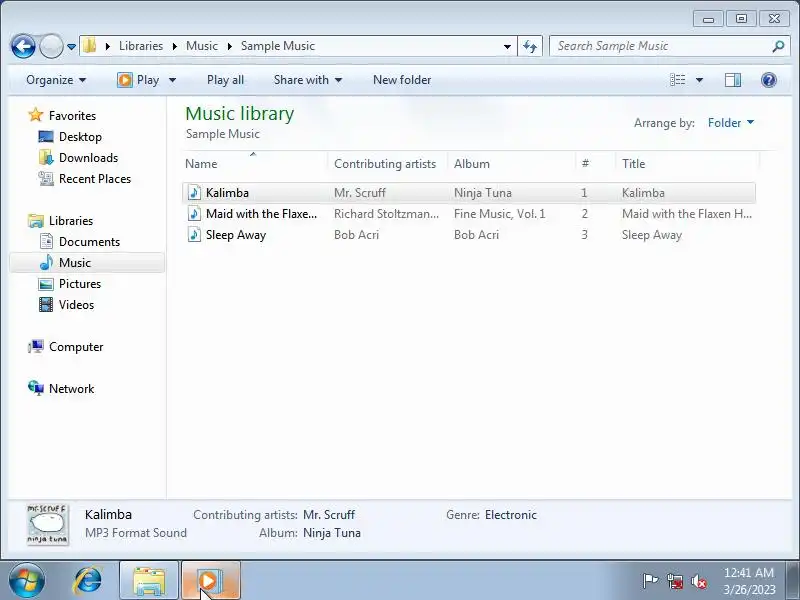Select the Kalimba file icon
Image resolution: width=800 pixels, height=600 pixels.
tap(194, 193)
